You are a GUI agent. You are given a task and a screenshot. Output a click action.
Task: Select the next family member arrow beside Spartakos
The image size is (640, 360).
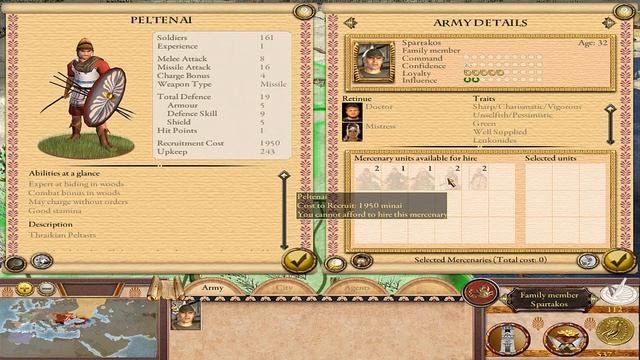click(x=594, y=299)
